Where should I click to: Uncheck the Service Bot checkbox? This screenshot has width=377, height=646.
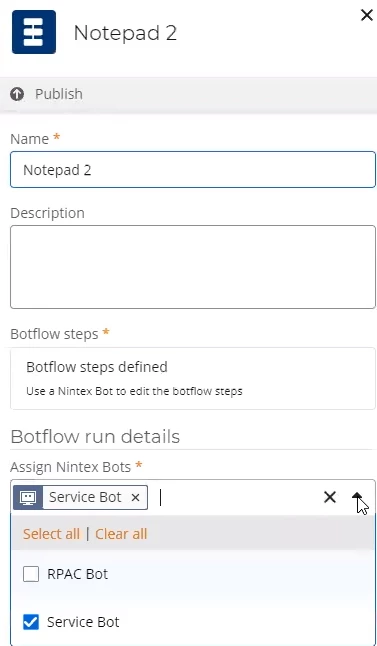click(x=31, y=622)
